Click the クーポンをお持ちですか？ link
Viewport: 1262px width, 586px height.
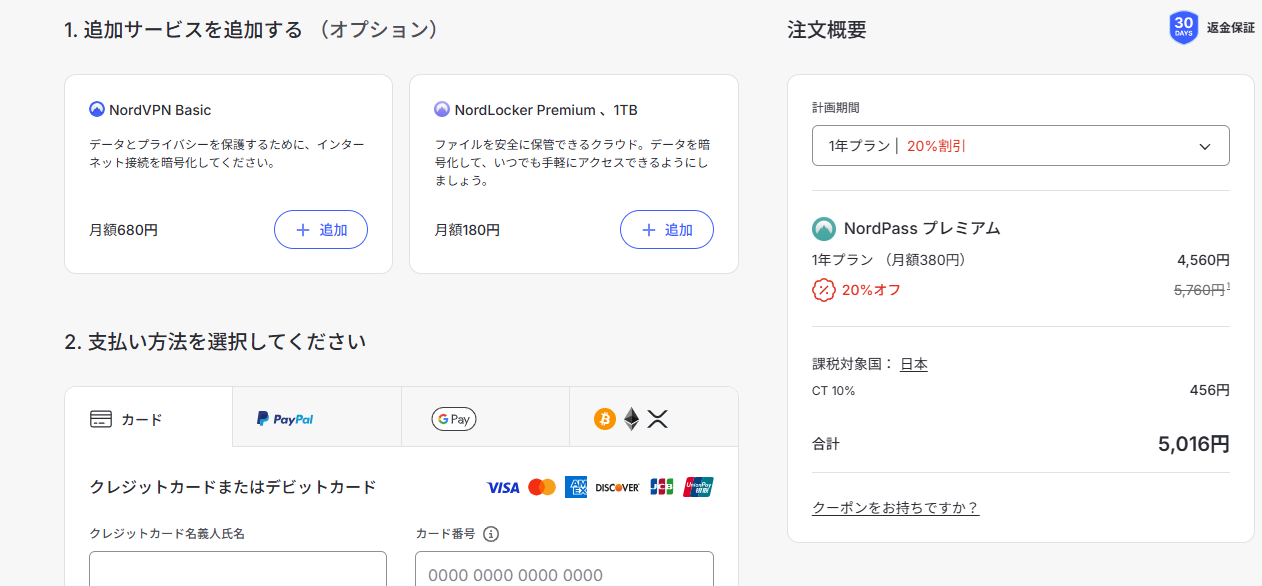(x=896, y=508)
